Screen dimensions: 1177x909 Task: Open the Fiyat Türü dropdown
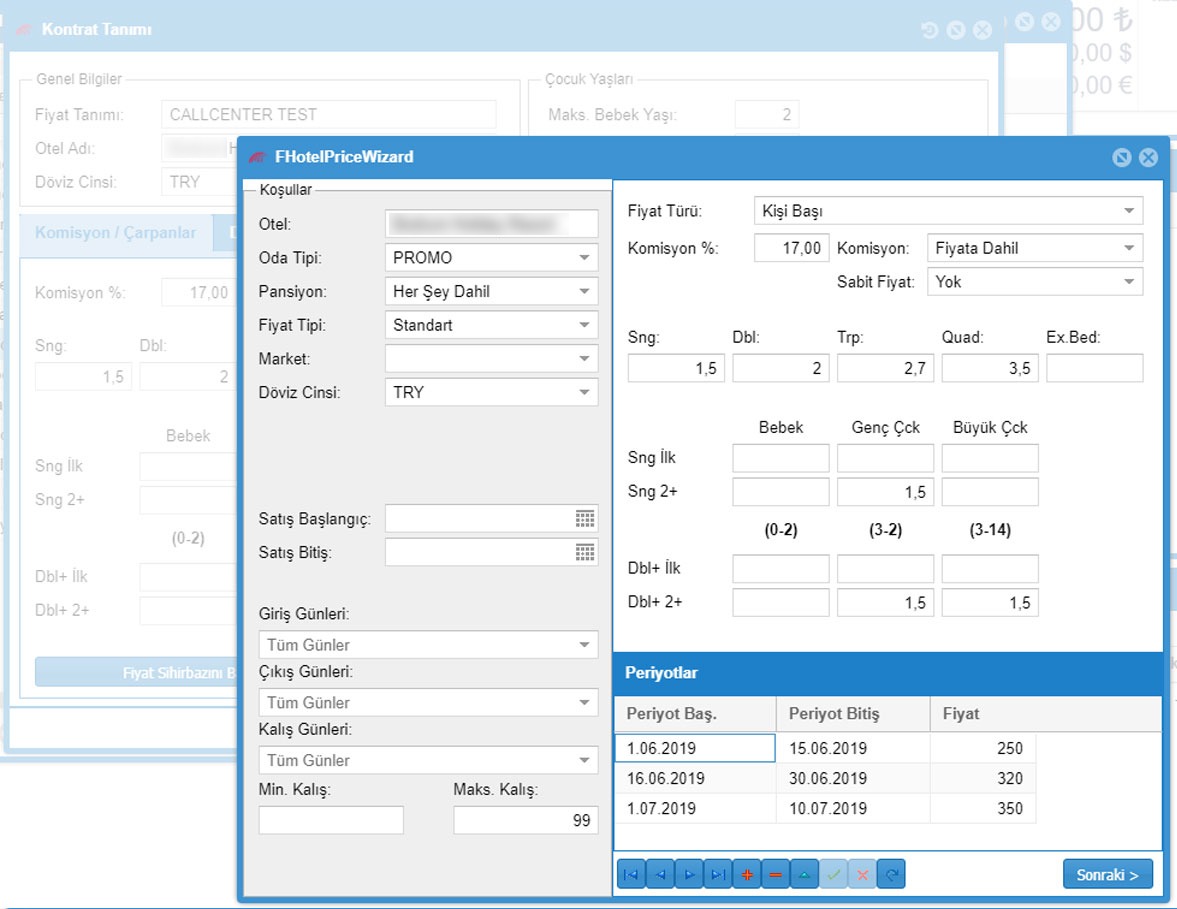click(1129, 211)
